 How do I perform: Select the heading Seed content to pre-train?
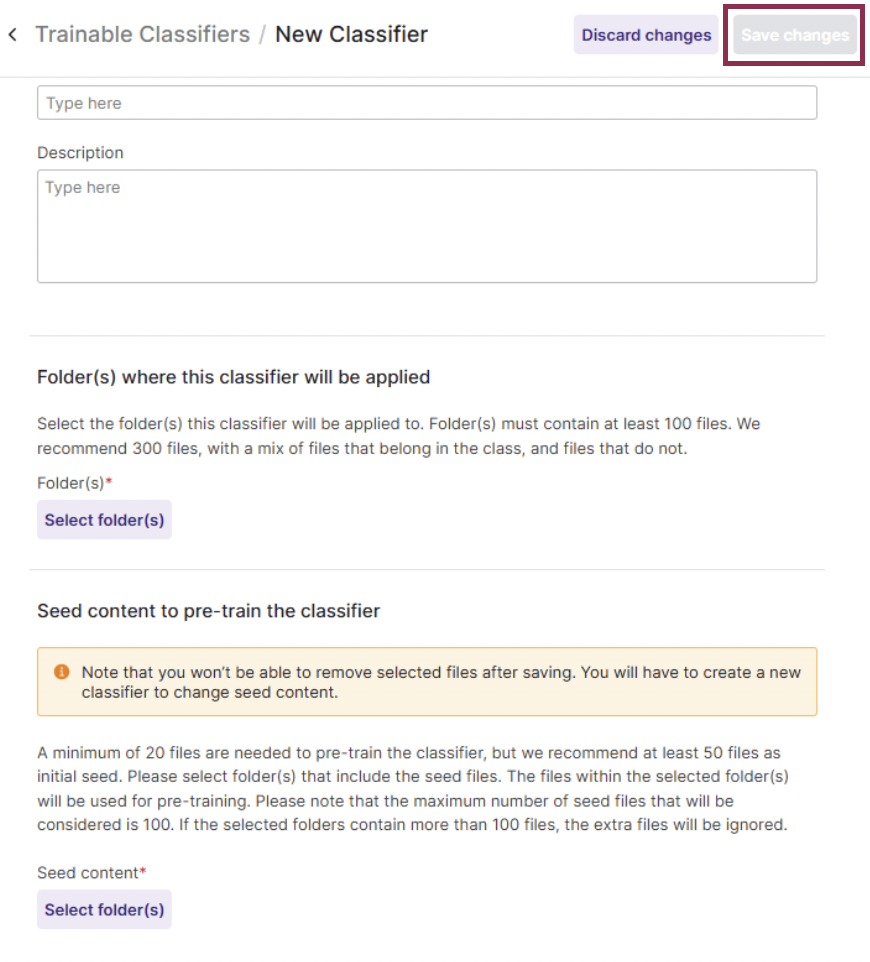208,611
